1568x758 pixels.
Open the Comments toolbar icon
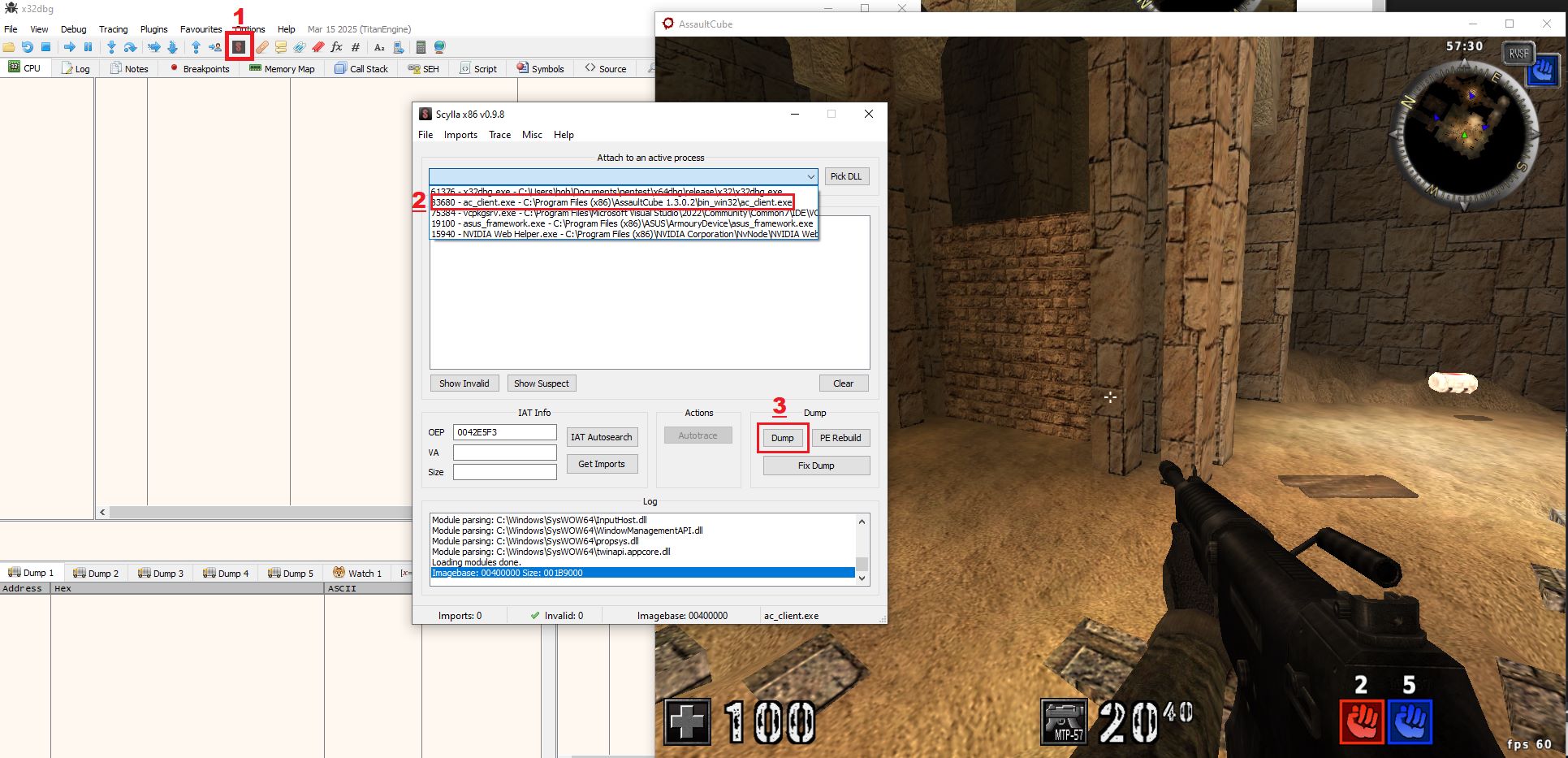click(x=281, y=47)
